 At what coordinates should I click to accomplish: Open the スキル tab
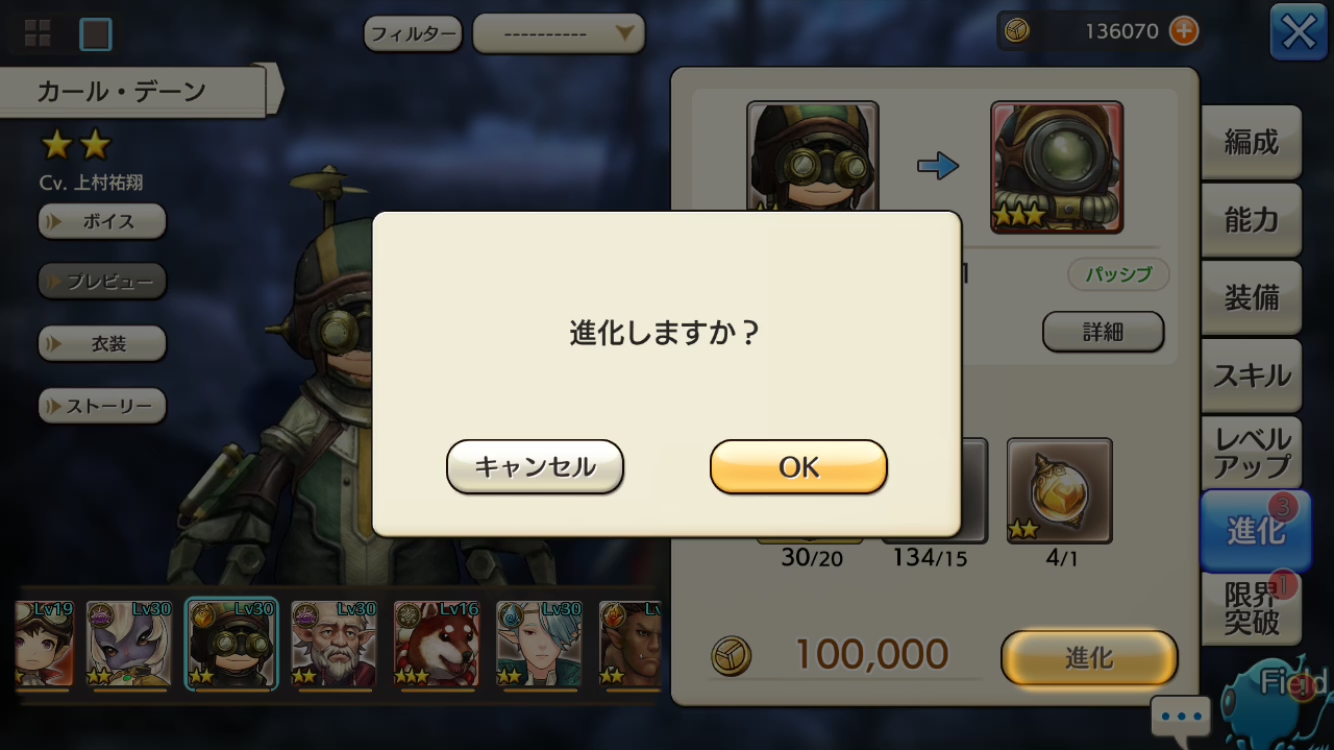point(1251,376)
